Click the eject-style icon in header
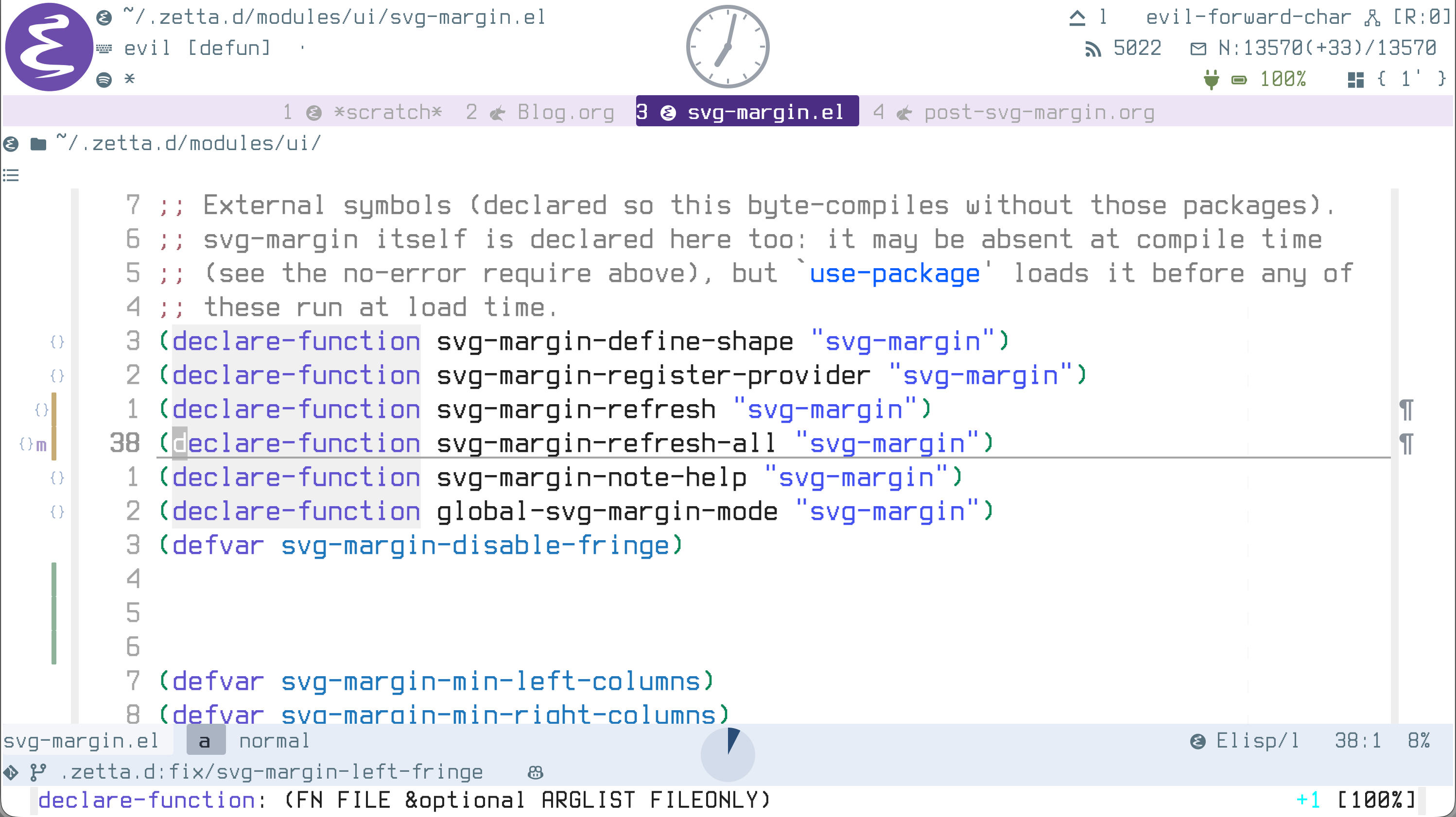 pos(1077,18)
